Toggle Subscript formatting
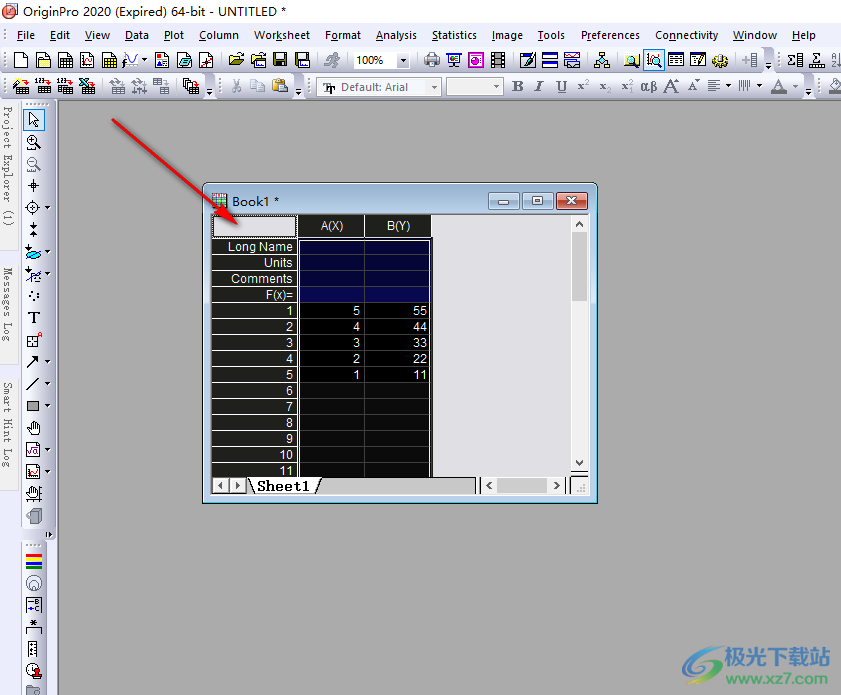The image size is (841, 695). [605, 86]
